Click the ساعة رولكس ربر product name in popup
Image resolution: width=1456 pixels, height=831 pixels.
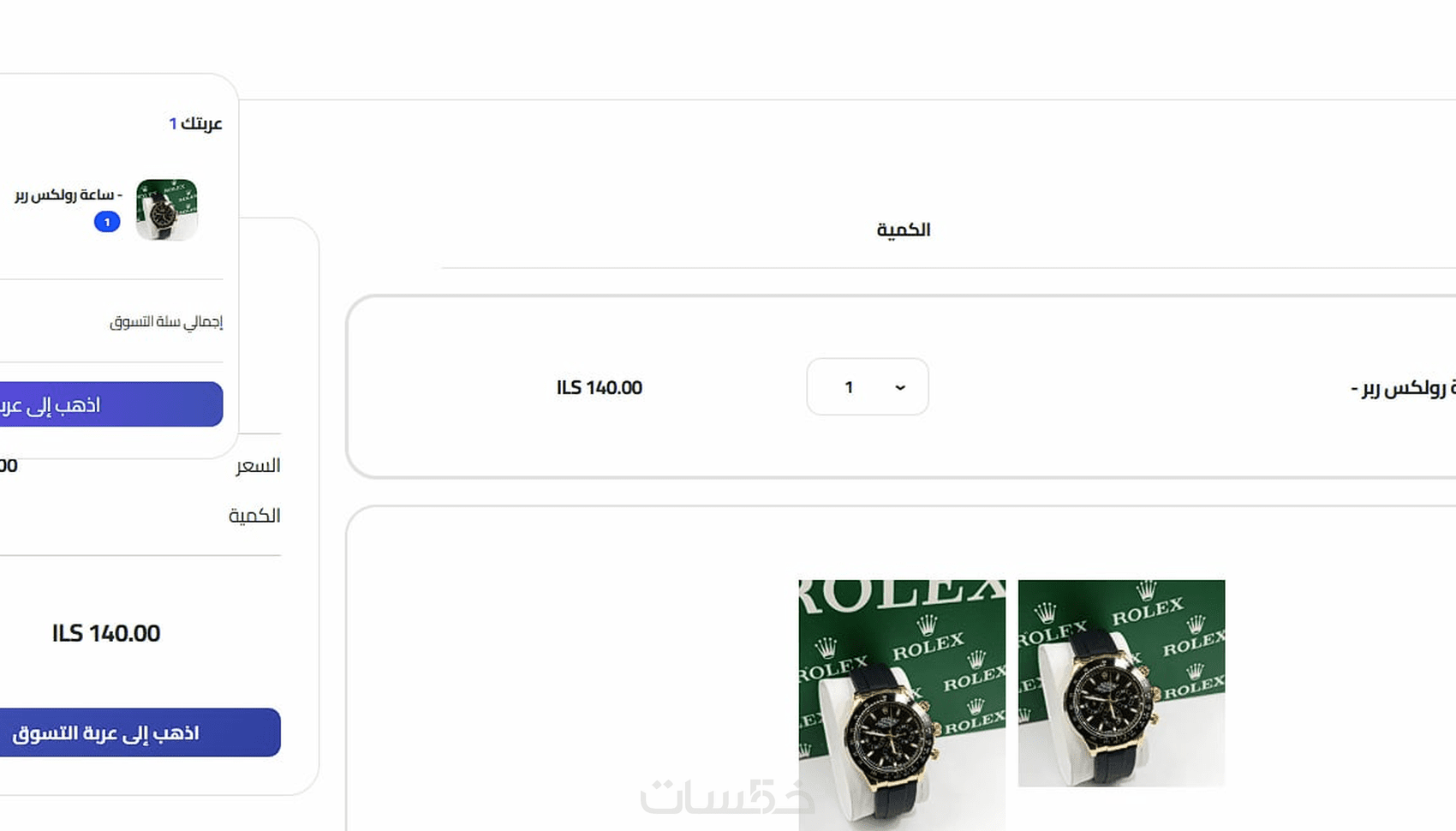[x=69, y=194]
